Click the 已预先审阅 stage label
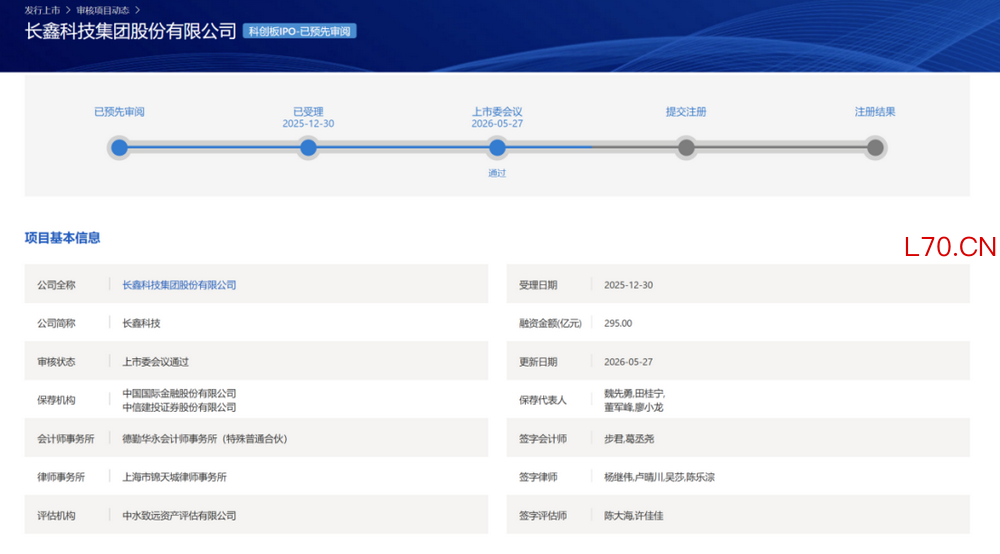The image size is (1000, 554). (119, 112)
